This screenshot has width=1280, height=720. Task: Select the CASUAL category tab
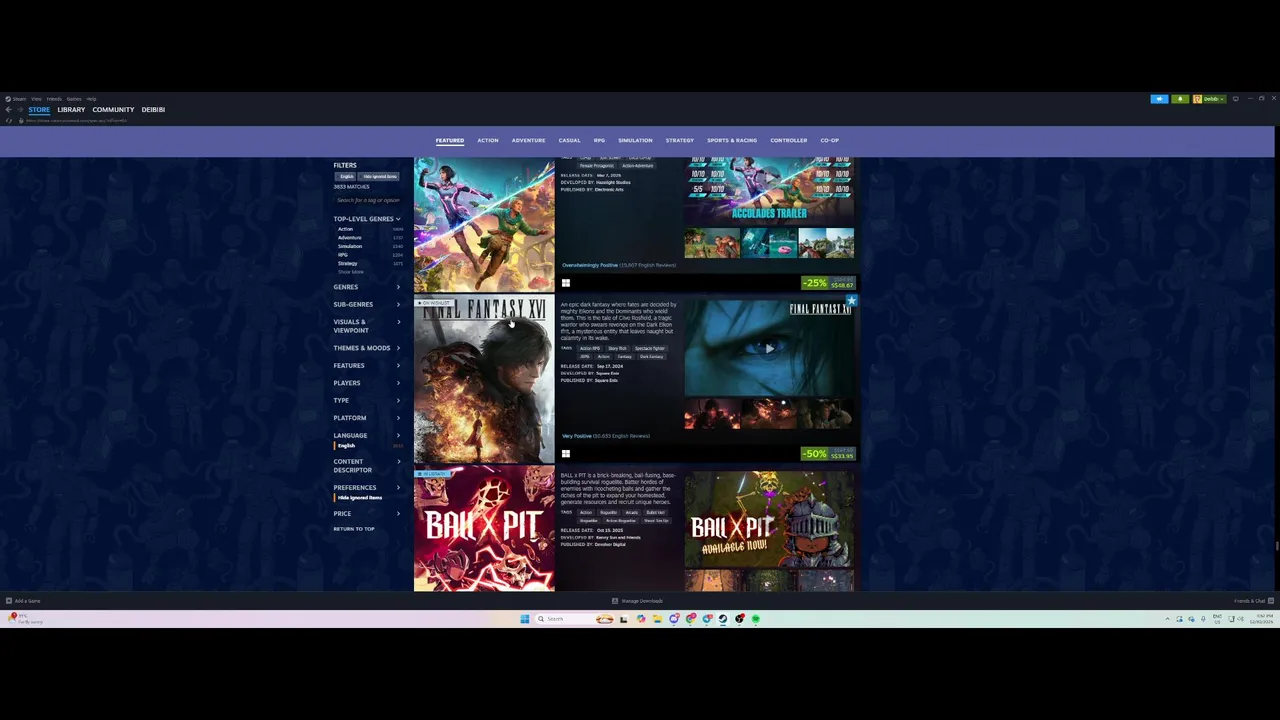tap(569, 140)
